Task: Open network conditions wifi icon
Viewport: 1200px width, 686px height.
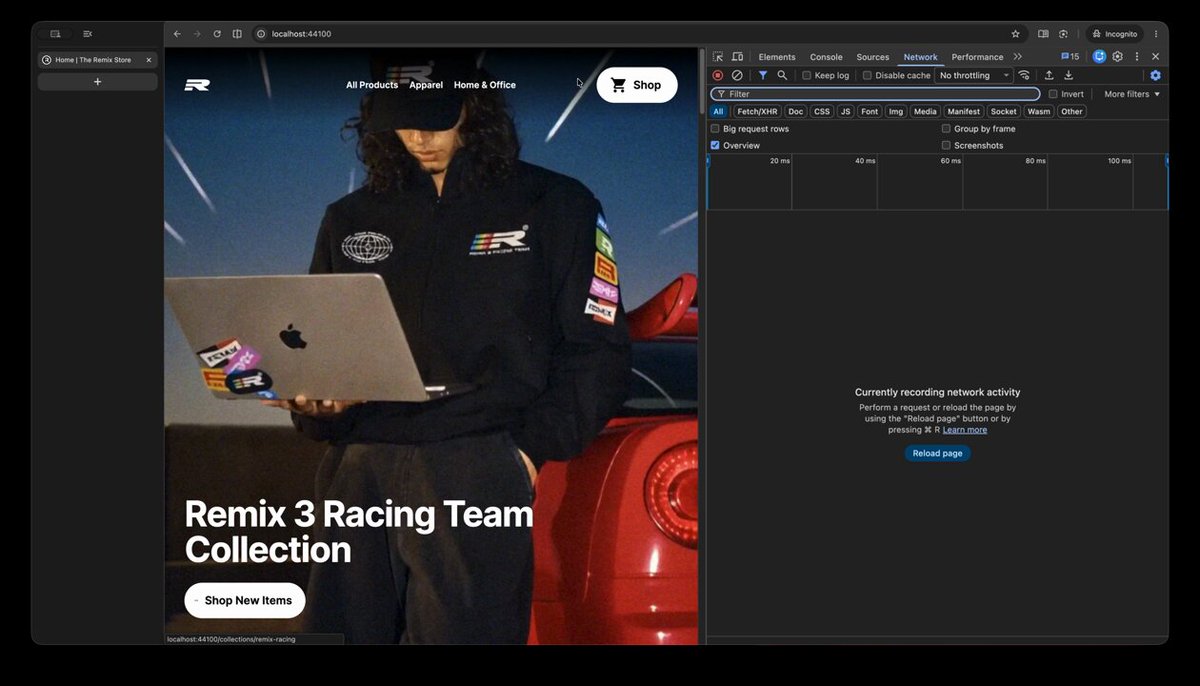Action: point(1024,75)
